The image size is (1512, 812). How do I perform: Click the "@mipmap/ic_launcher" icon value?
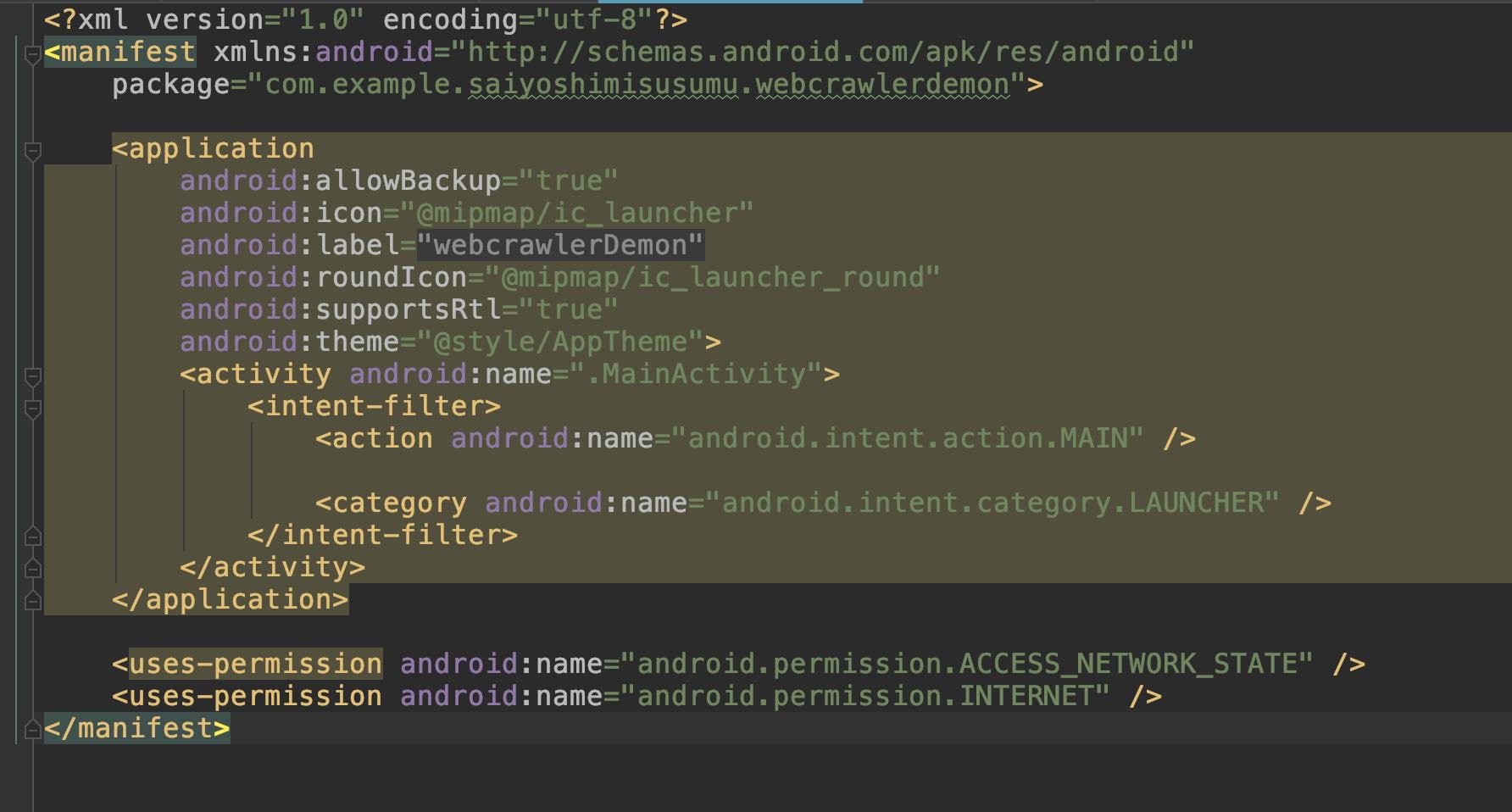(577, 213)
